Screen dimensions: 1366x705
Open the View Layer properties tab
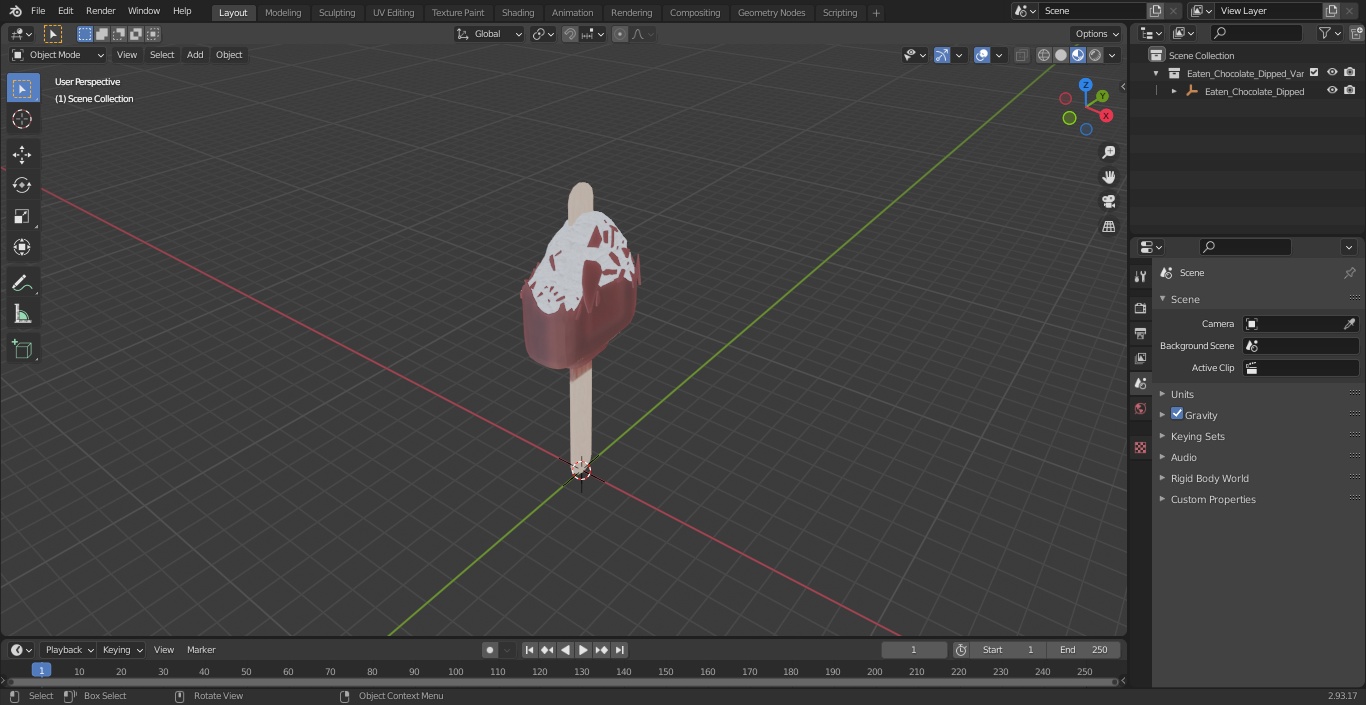tap(1140, 358)
